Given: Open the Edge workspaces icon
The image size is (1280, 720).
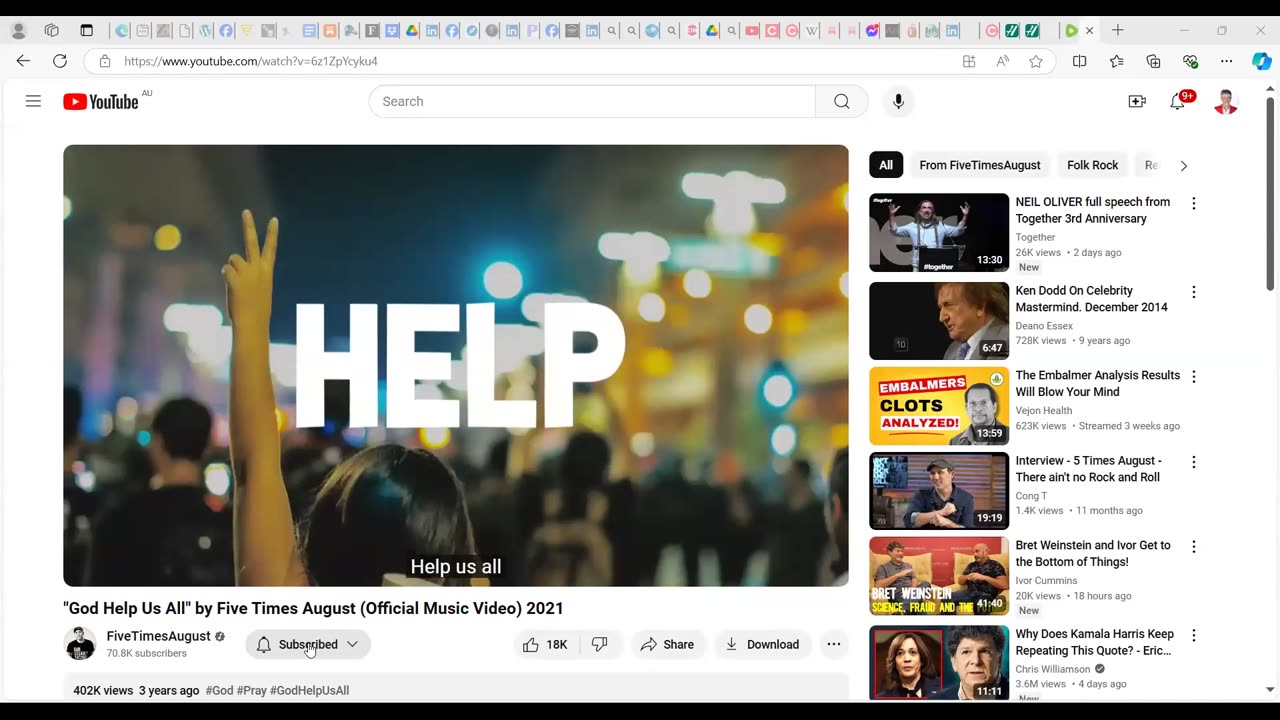Looking at the screenshot, I should 52,30.
